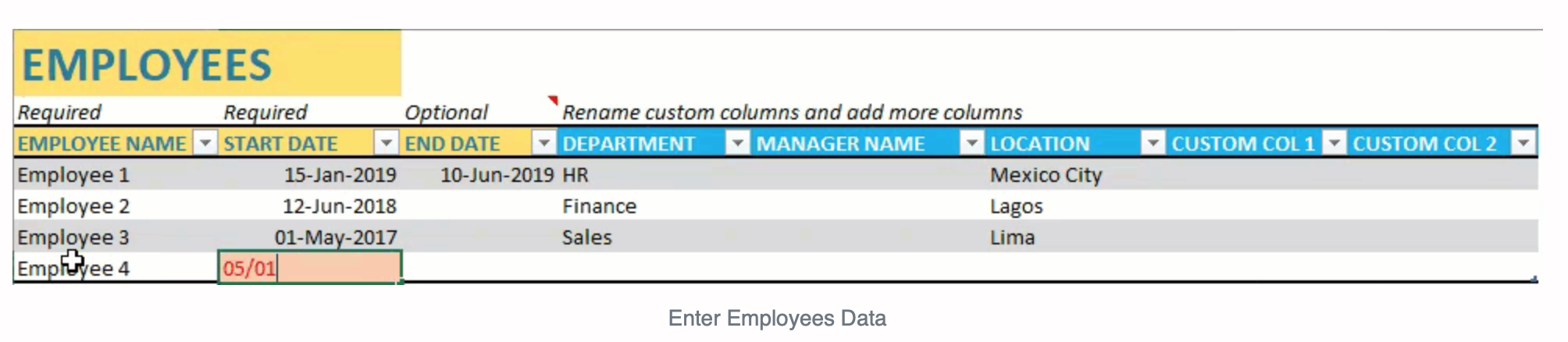Open the START DATE filter dropdown
1568x342 pixels.
coord(386,143)
